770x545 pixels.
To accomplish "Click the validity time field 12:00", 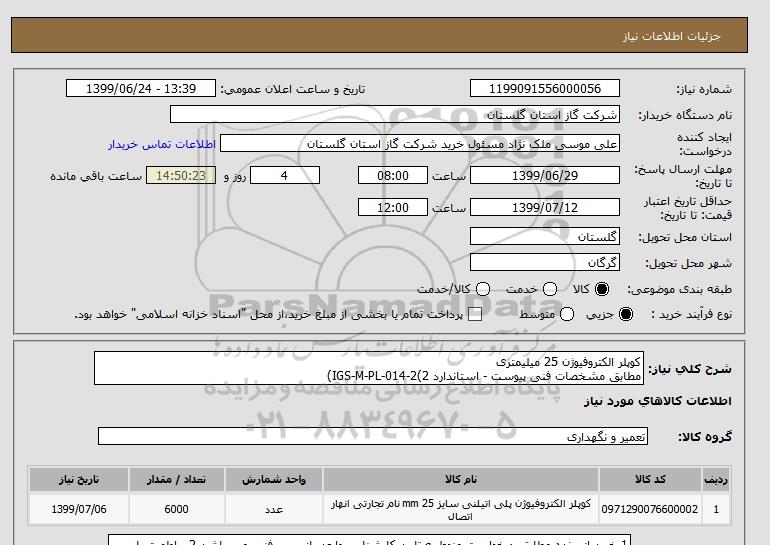I will click(393, 207).
